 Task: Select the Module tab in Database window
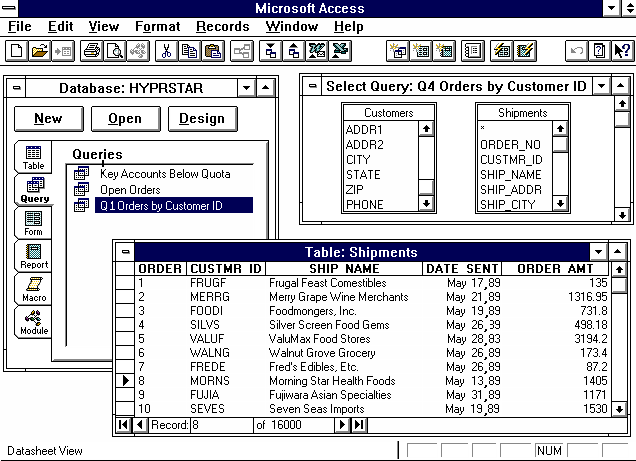[34, 322]
